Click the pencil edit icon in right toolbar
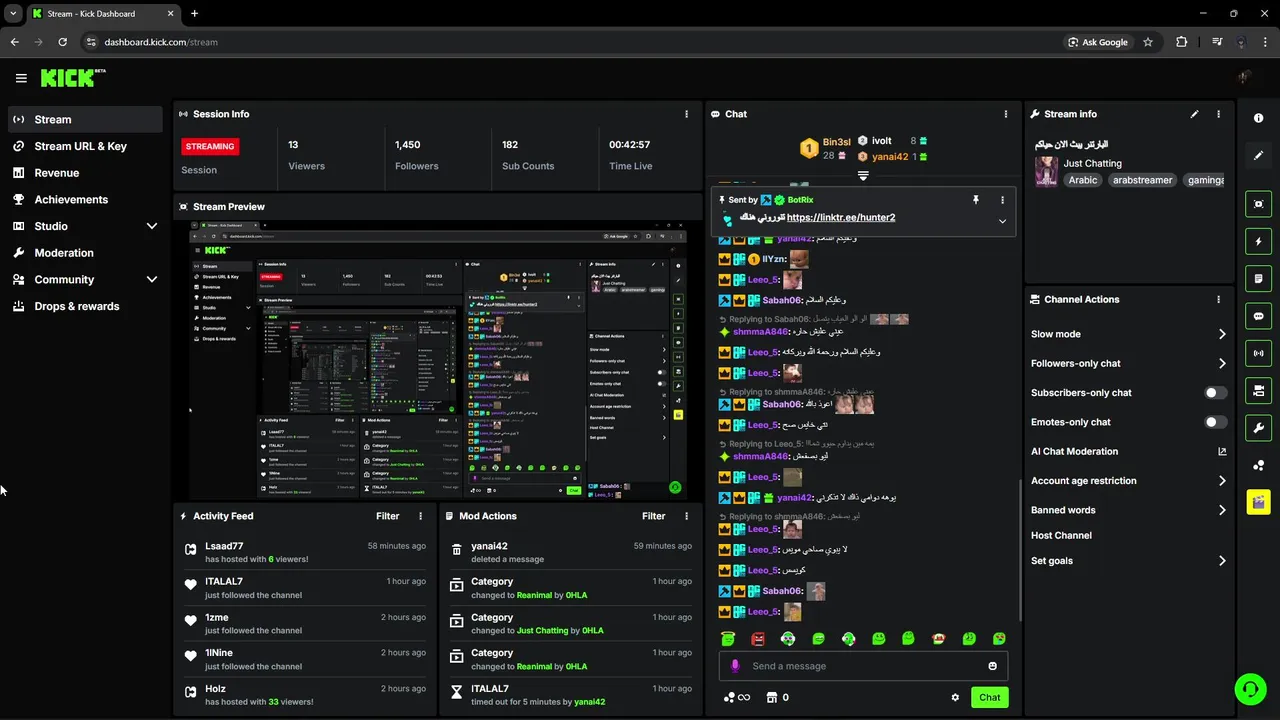This screenshot has width=1280, height=720. pyautogui.click(x=1258, y=156)
